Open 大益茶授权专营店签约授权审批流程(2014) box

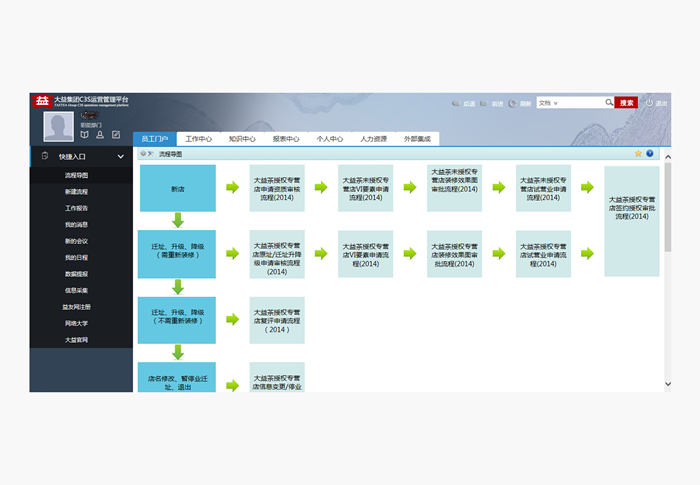point(632,221)
